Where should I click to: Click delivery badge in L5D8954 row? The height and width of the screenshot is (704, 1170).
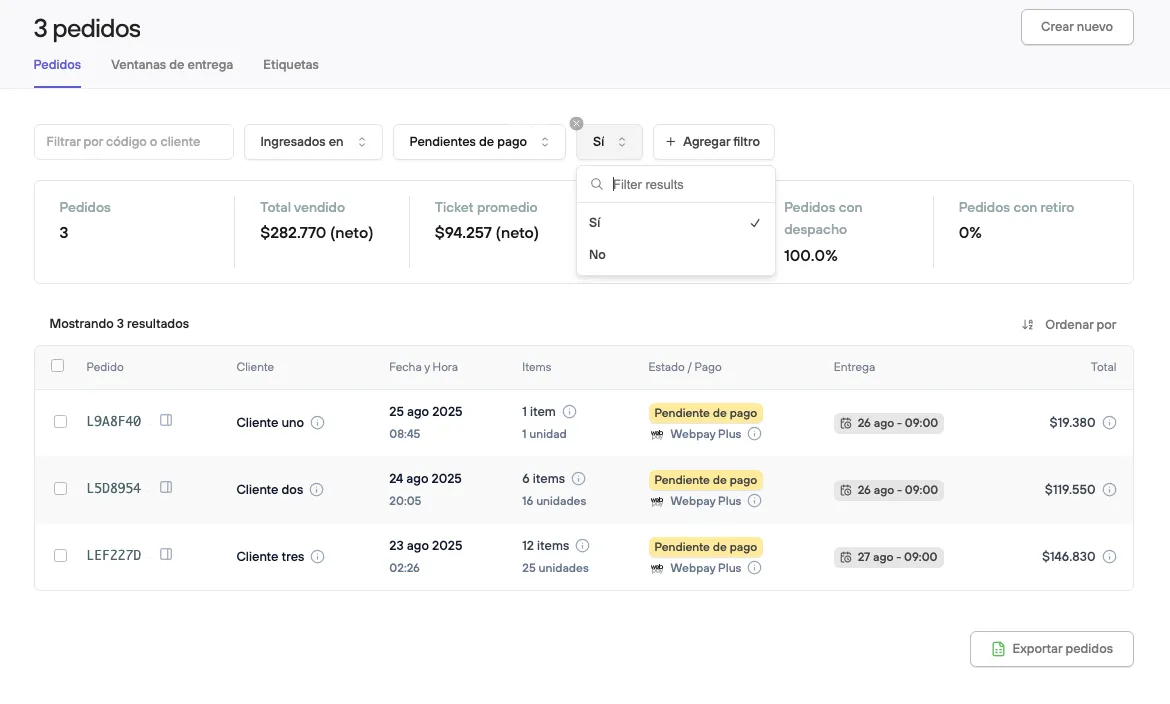coord(889,490)
